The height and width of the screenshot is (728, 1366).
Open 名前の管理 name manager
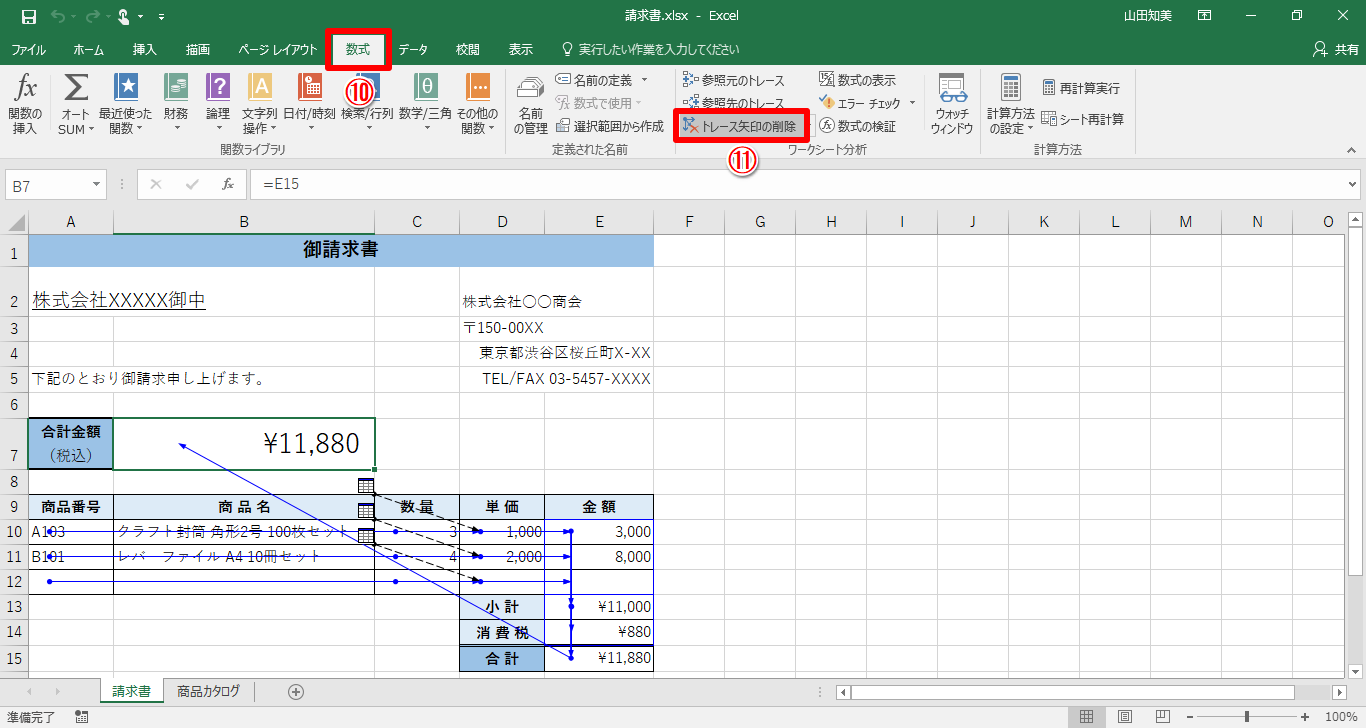pos(530,105)
